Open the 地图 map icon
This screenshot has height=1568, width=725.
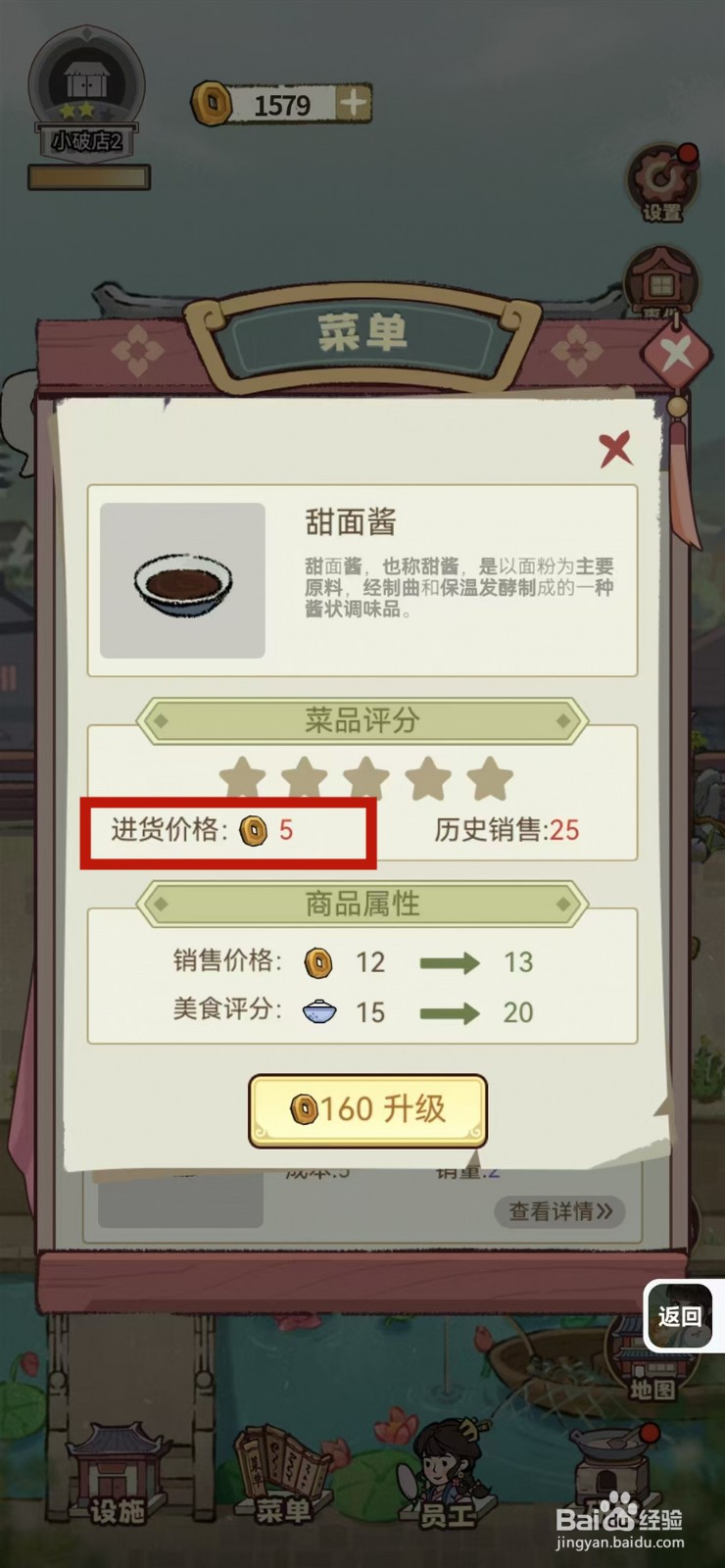[651, 1362]
